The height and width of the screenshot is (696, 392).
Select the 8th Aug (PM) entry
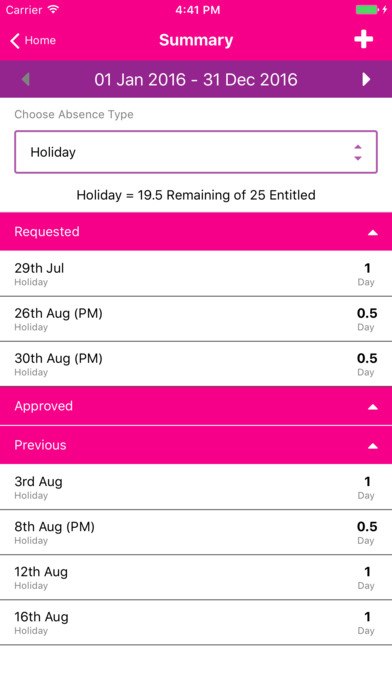pyautogui.click(x=196, y=532)
